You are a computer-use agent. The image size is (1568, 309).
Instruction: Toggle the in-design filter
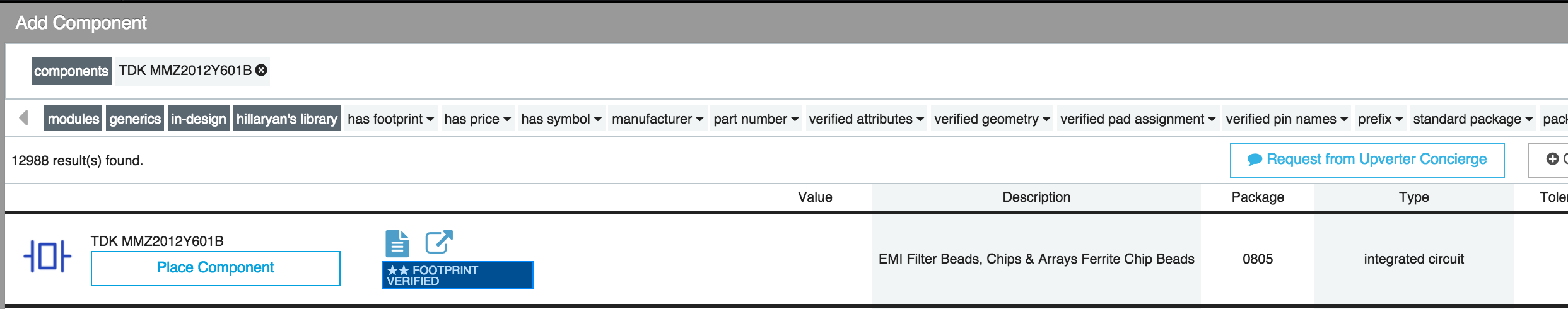coord(199,119)
